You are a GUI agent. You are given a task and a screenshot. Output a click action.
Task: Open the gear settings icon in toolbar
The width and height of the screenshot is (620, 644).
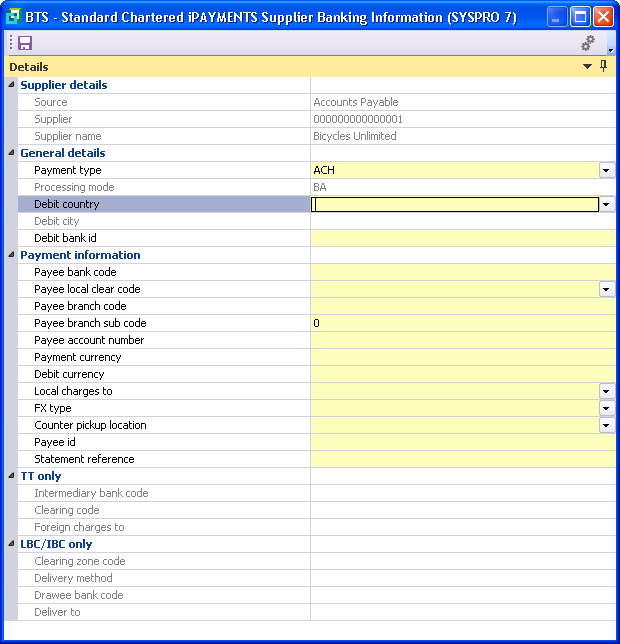pos(588,43)
